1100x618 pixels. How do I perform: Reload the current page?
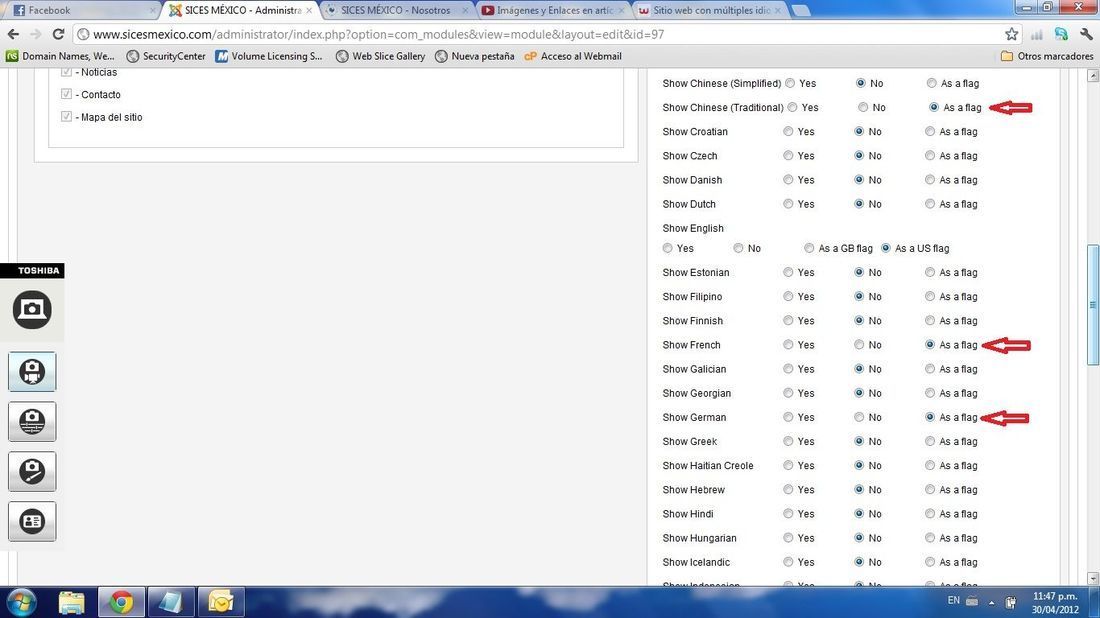(58, 34)
